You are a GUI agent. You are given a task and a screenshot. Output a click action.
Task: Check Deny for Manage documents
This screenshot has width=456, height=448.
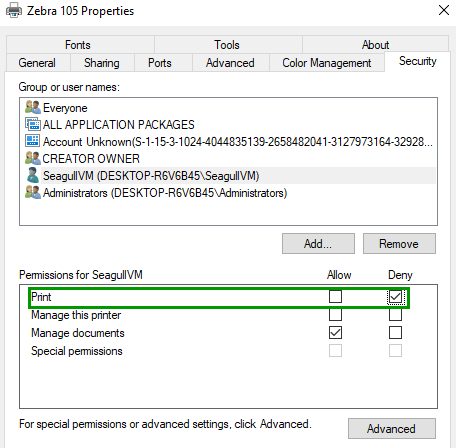395,332
